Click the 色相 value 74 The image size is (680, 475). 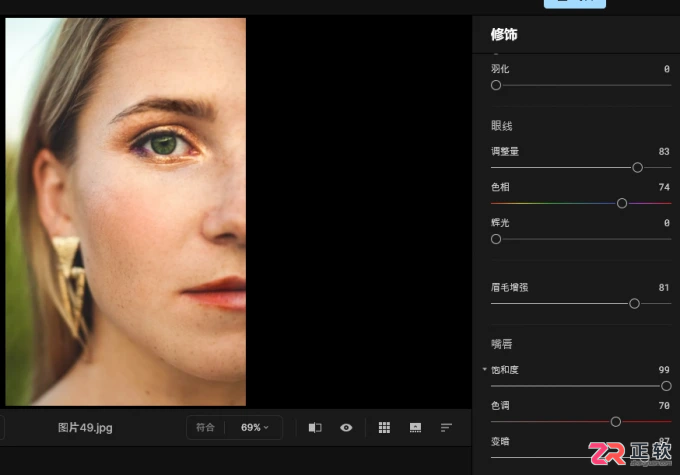click(x=664, y=187)
